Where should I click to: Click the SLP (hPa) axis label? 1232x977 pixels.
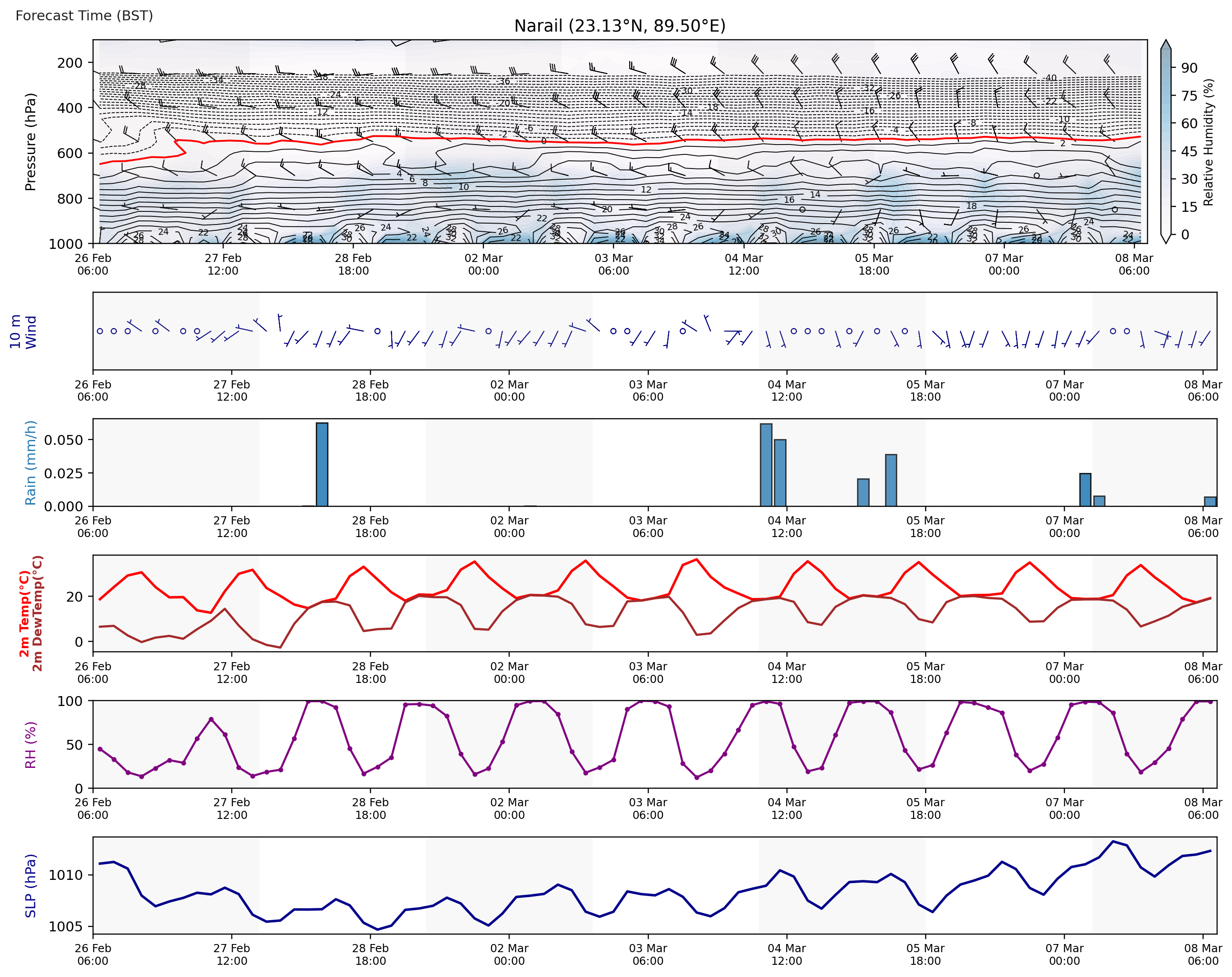30,886
